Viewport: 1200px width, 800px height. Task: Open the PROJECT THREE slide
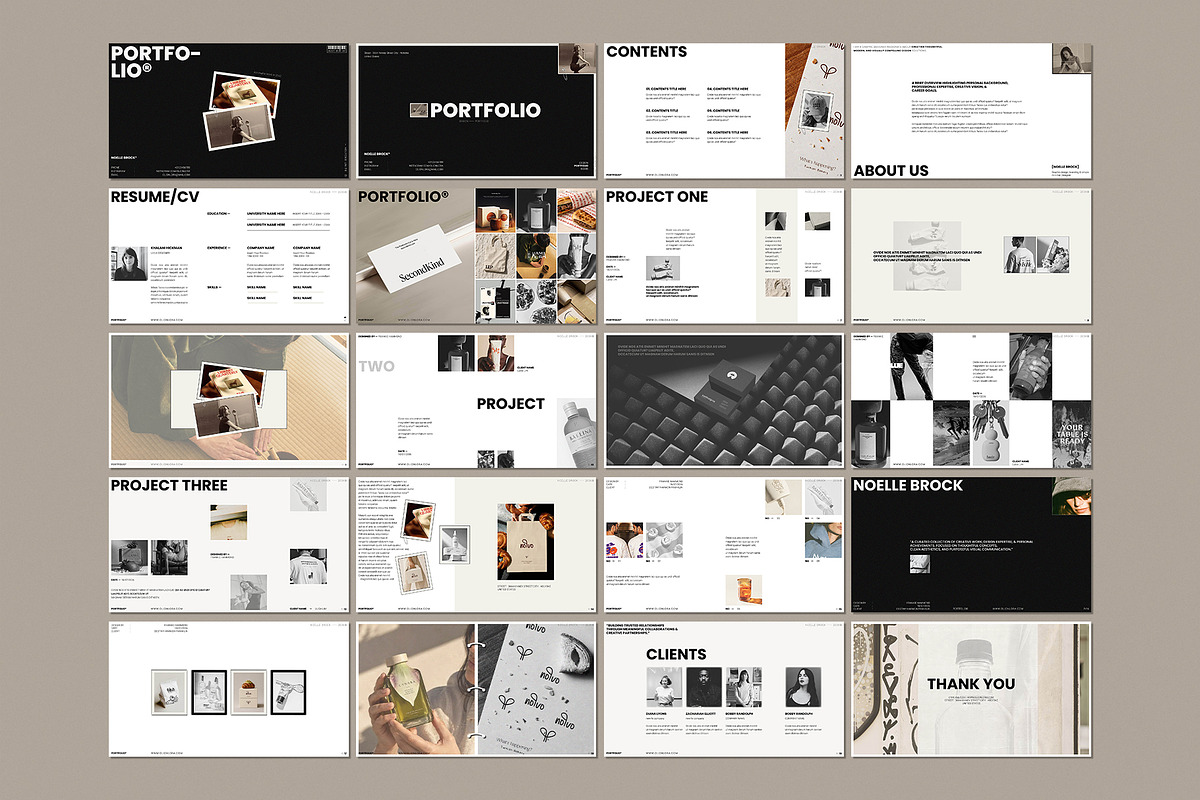coord(228,545)
